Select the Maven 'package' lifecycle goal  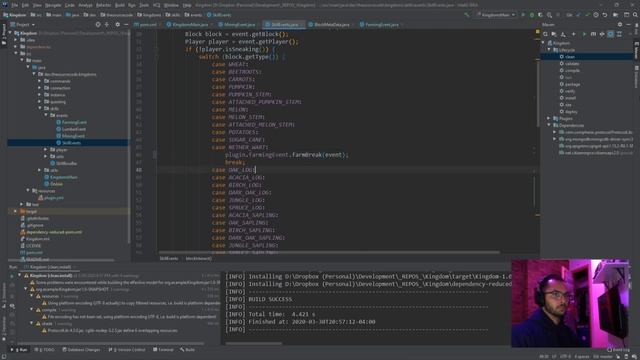click(572, 84)
